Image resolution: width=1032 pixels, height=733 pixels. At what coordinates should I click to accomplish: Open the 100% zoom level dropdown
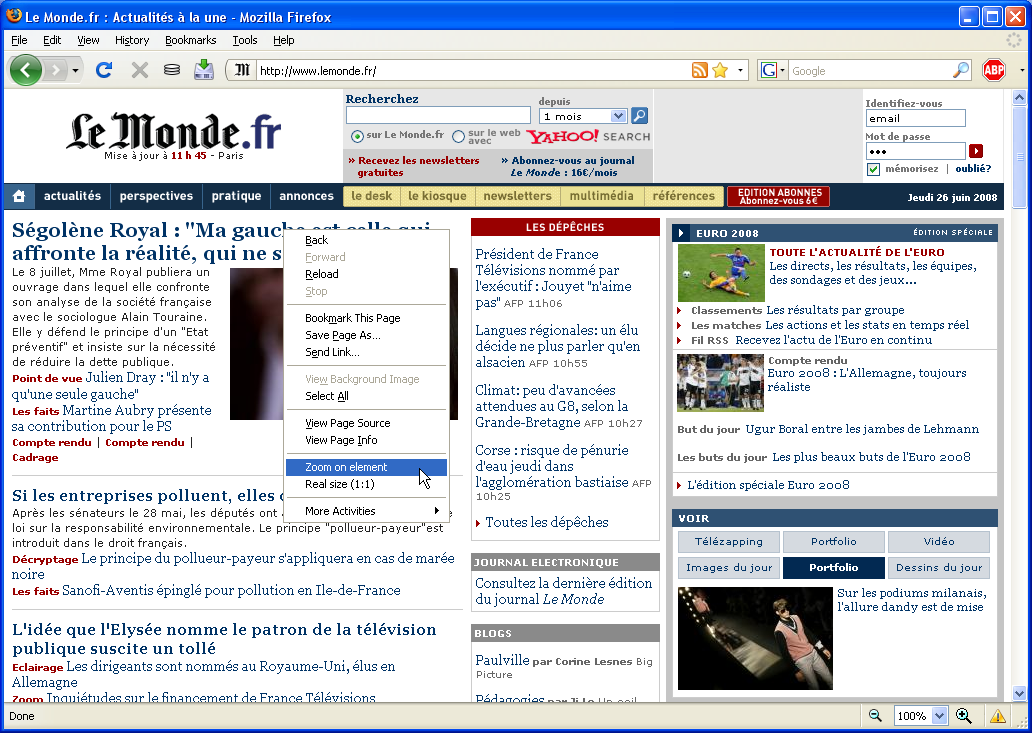coord(939,715)
